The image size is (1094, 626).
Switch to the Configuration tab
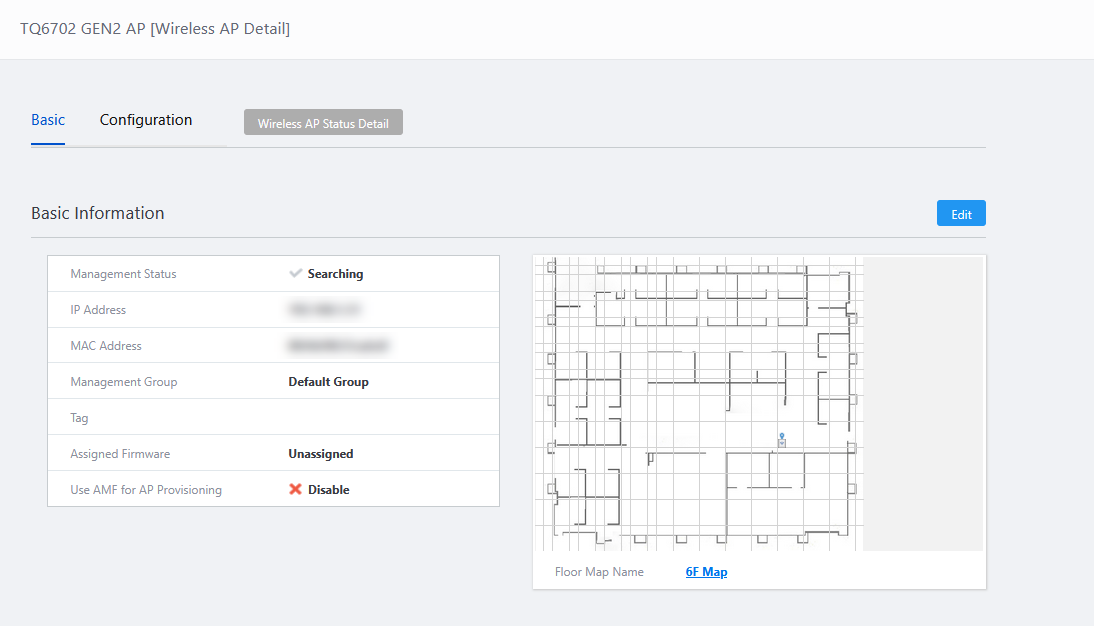(x=146, y=120)
